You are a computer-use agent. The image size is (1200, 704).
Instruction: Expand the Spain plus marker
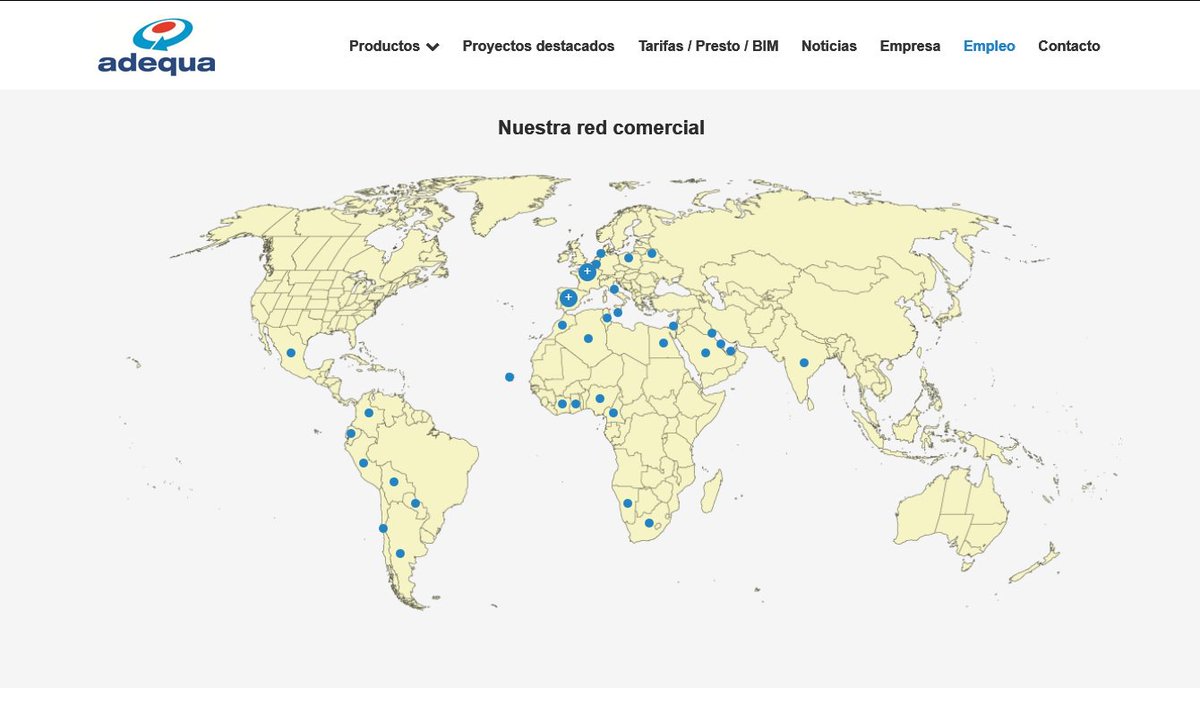(x=568, y=297)
